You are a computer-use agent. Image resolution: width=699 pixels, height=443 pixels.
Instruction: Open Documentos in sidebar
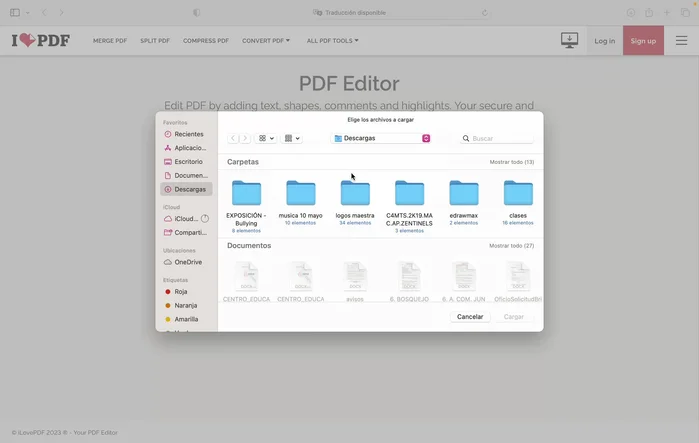tap(186, 176)
